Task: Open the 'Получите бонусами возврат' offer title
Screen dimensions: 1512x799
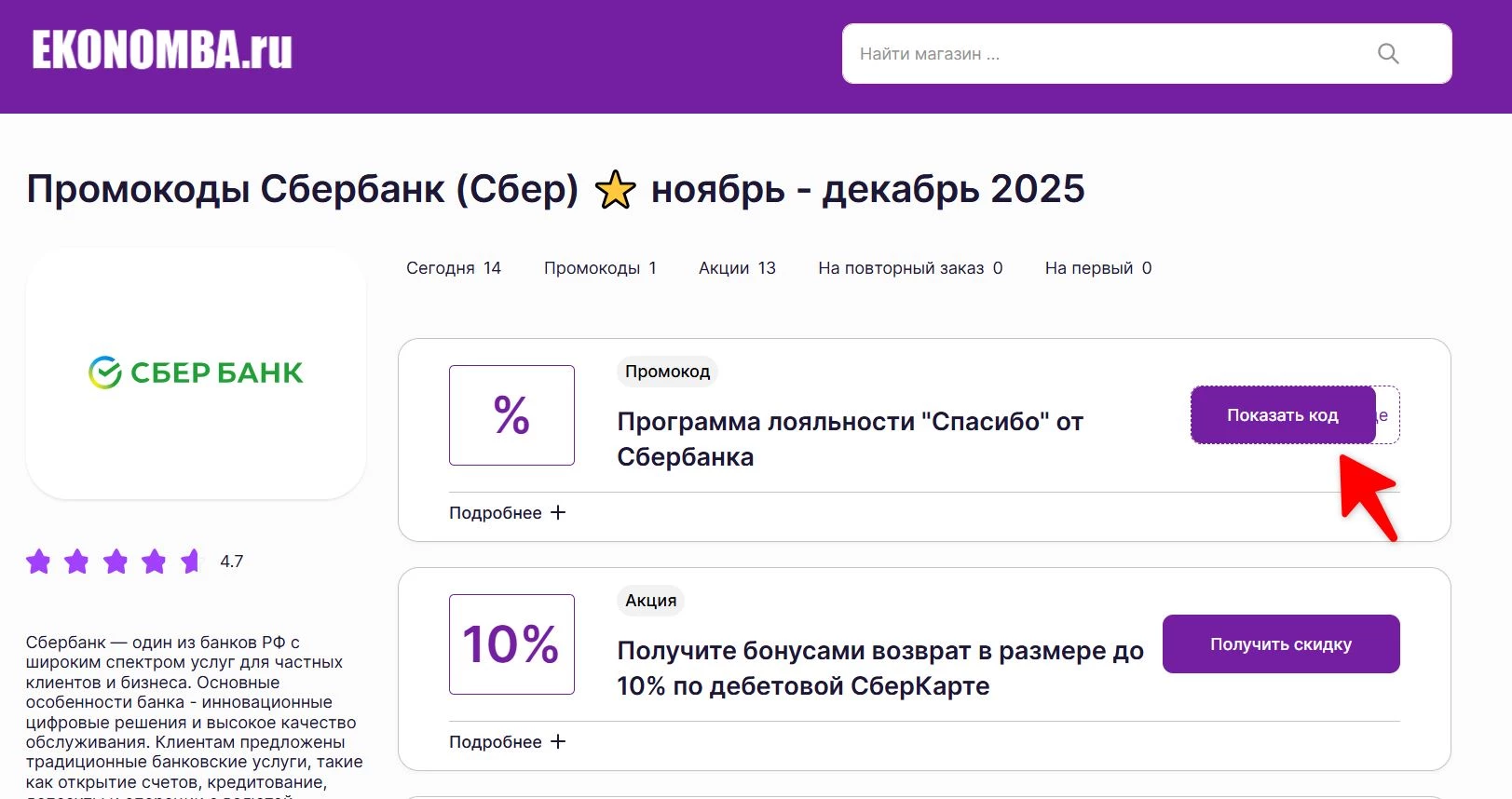Action: tap(880, 669)
